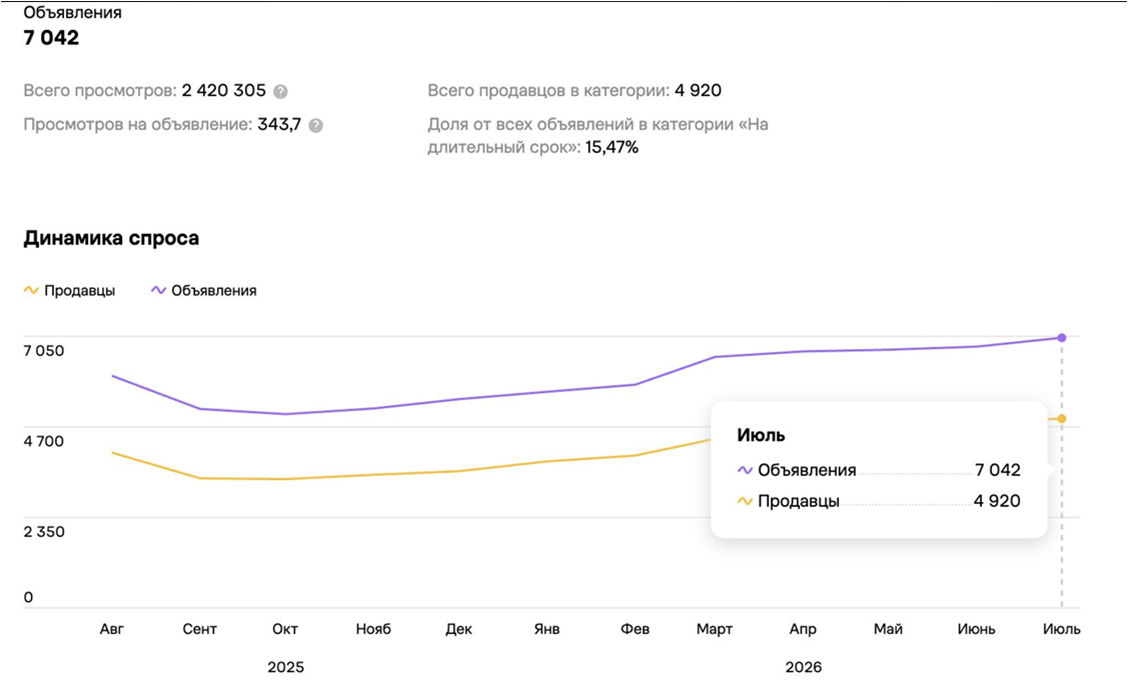Click purple data point for Июль
Image resolution: width=1128 pixels, height=690 pixels.
[x=1062, y=337]
